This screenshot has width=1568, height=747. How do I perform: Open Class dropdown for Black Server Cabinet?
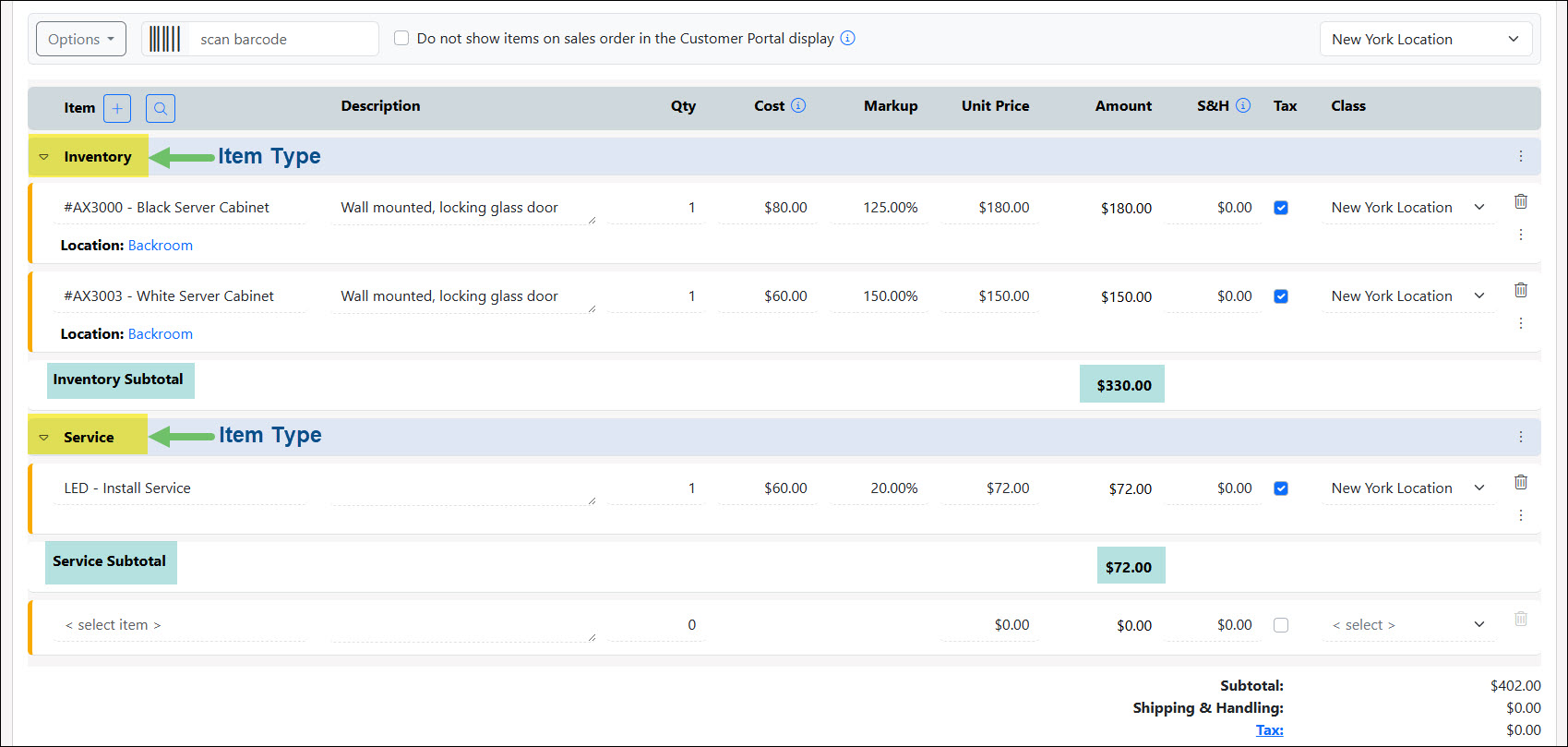tap(1408, 208)
